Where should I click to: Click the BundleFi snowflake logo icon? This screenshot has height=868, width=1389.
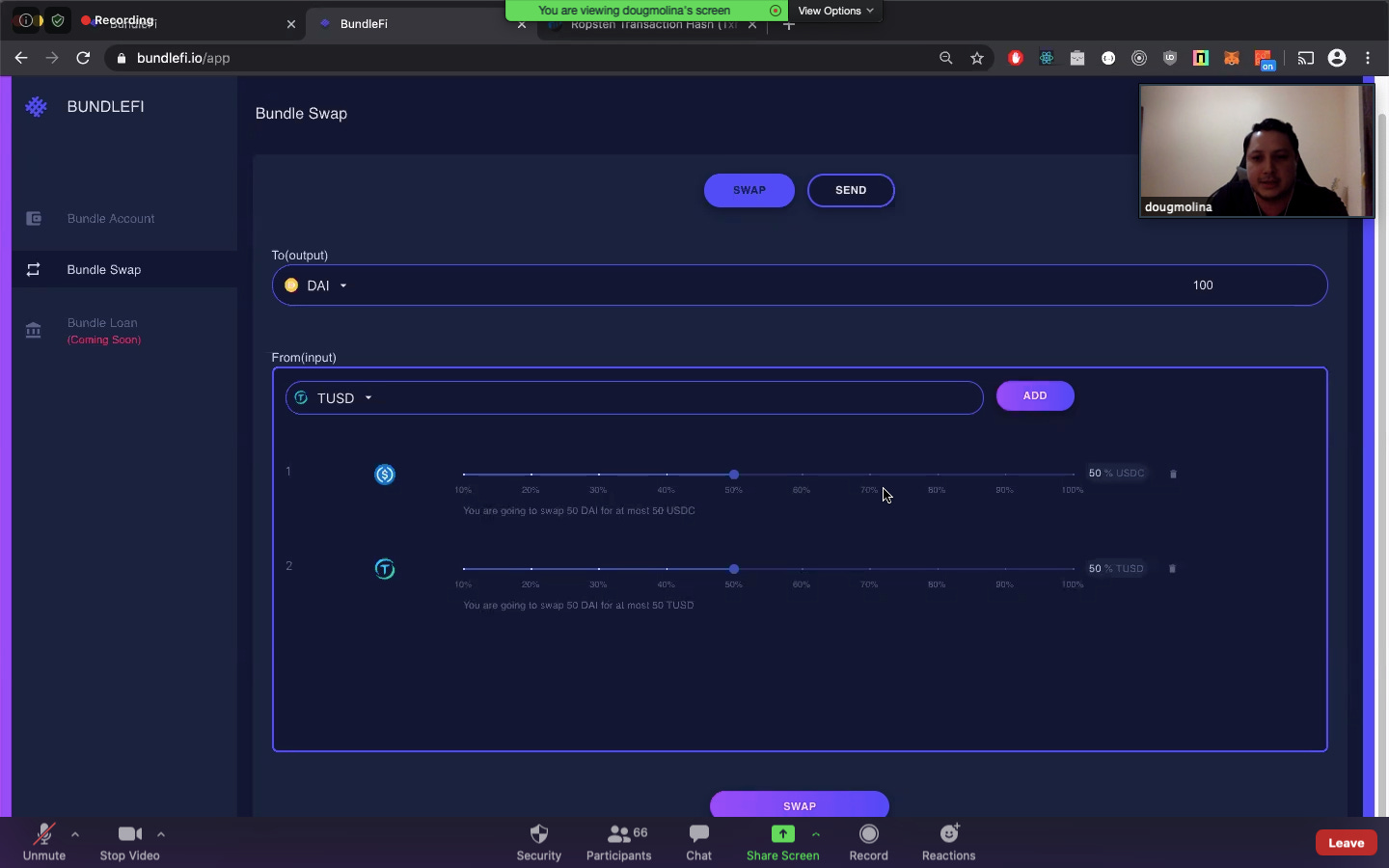click(36, 107)
